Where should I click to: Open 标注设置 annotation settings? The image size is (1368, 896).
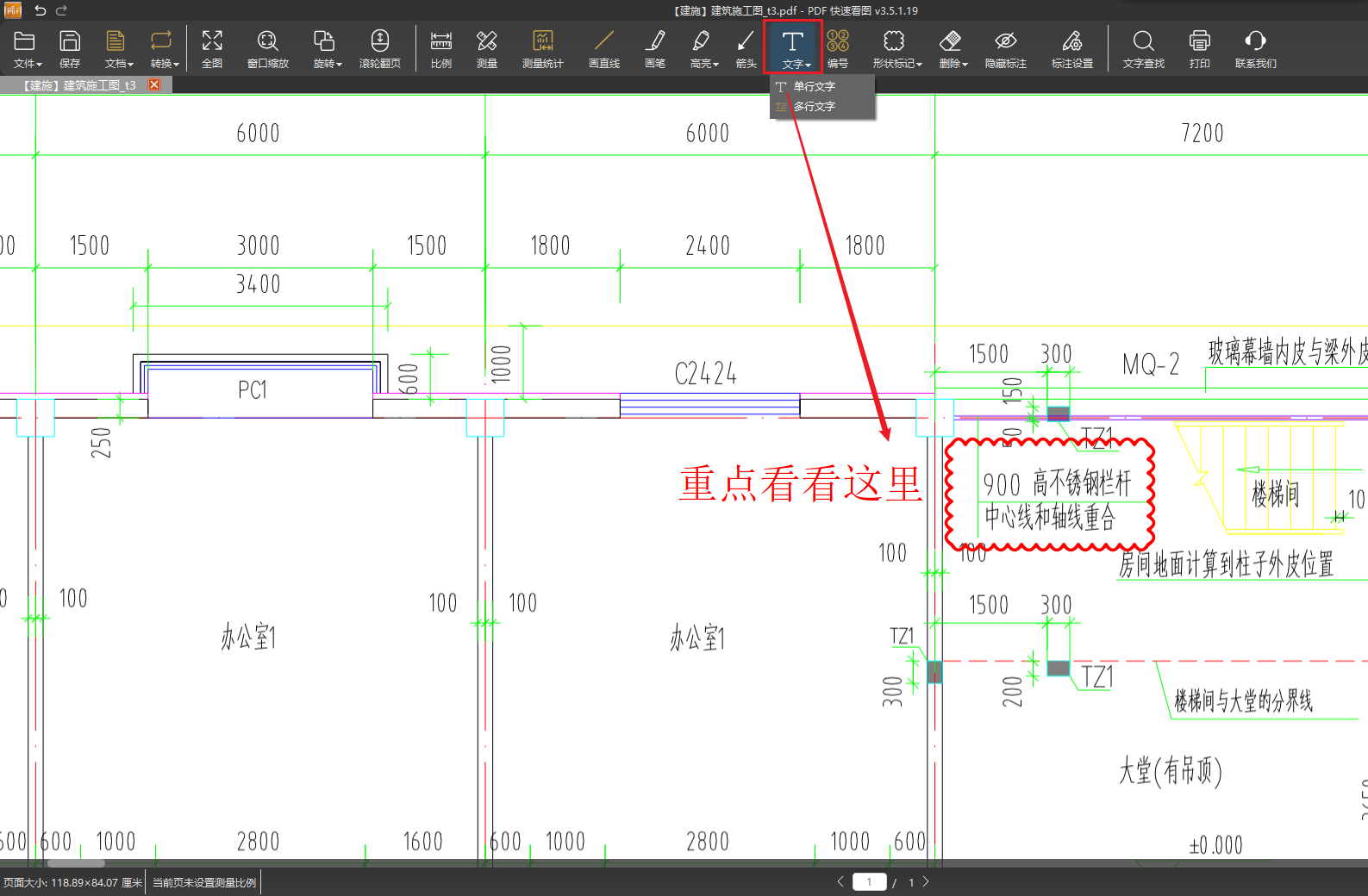click(x=1072, y=40)
